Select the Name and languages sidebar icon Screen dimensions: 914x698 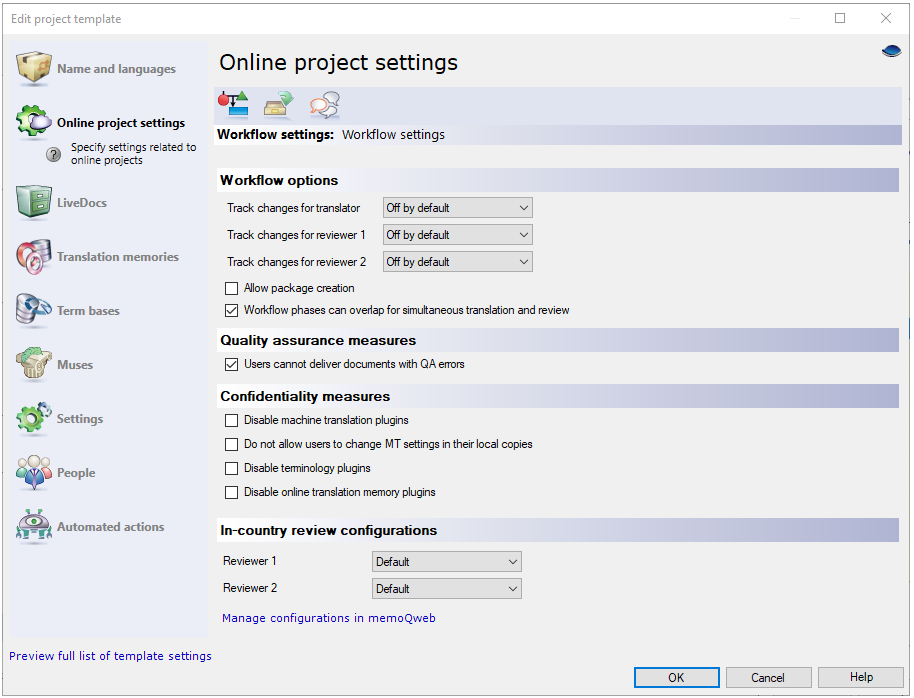[x=33, y=68]
